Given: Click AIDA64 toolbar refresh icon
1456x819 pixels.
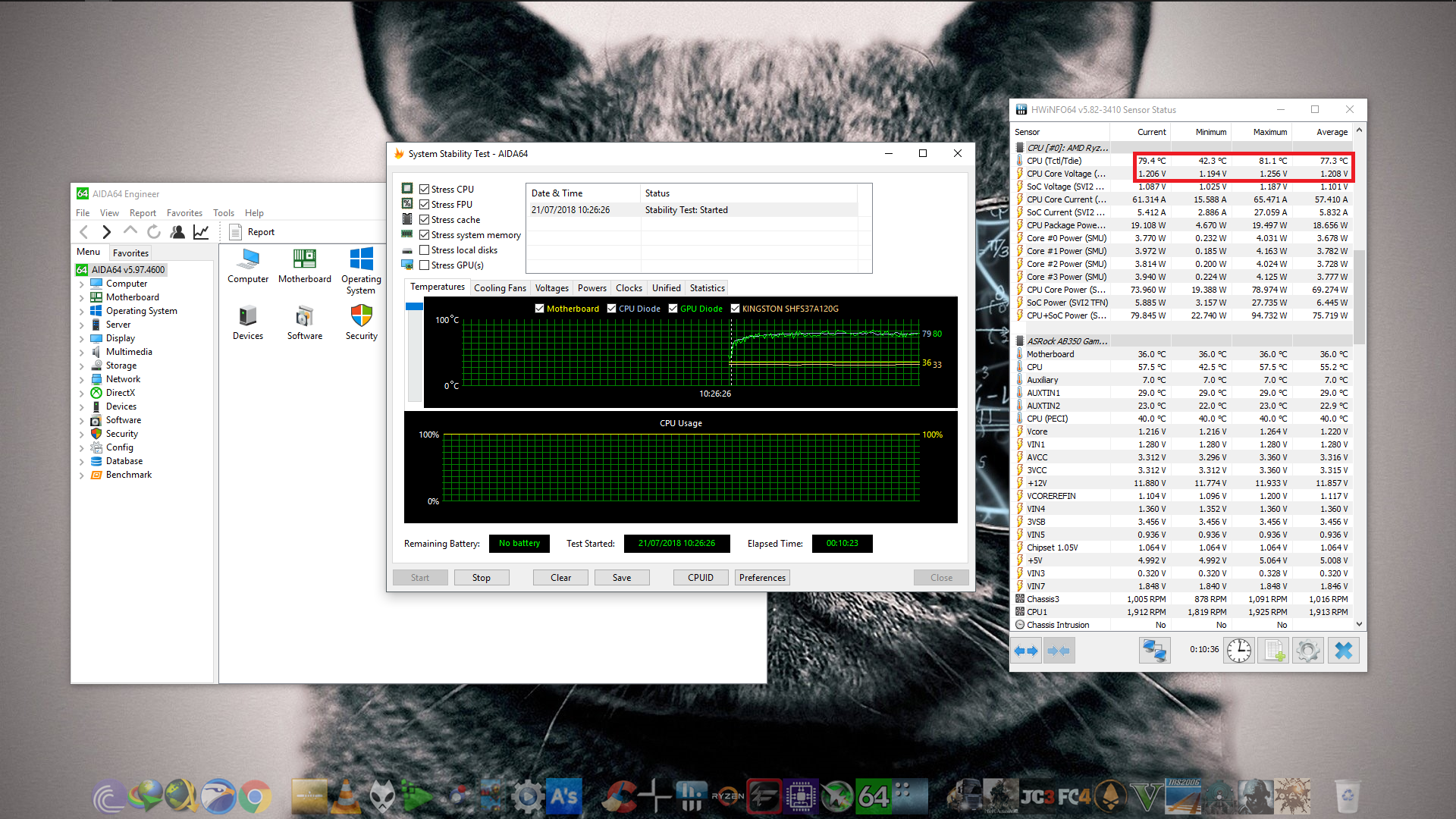Looking at the screenshot, I should (154, 232).
